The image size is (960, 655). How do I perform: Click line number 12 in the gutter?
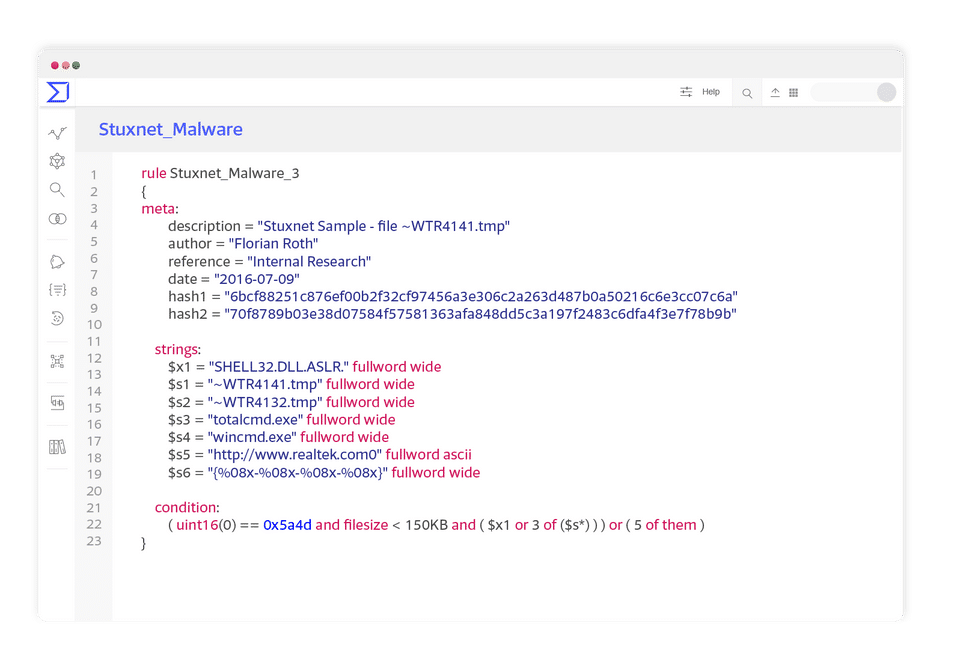(94, 358)
